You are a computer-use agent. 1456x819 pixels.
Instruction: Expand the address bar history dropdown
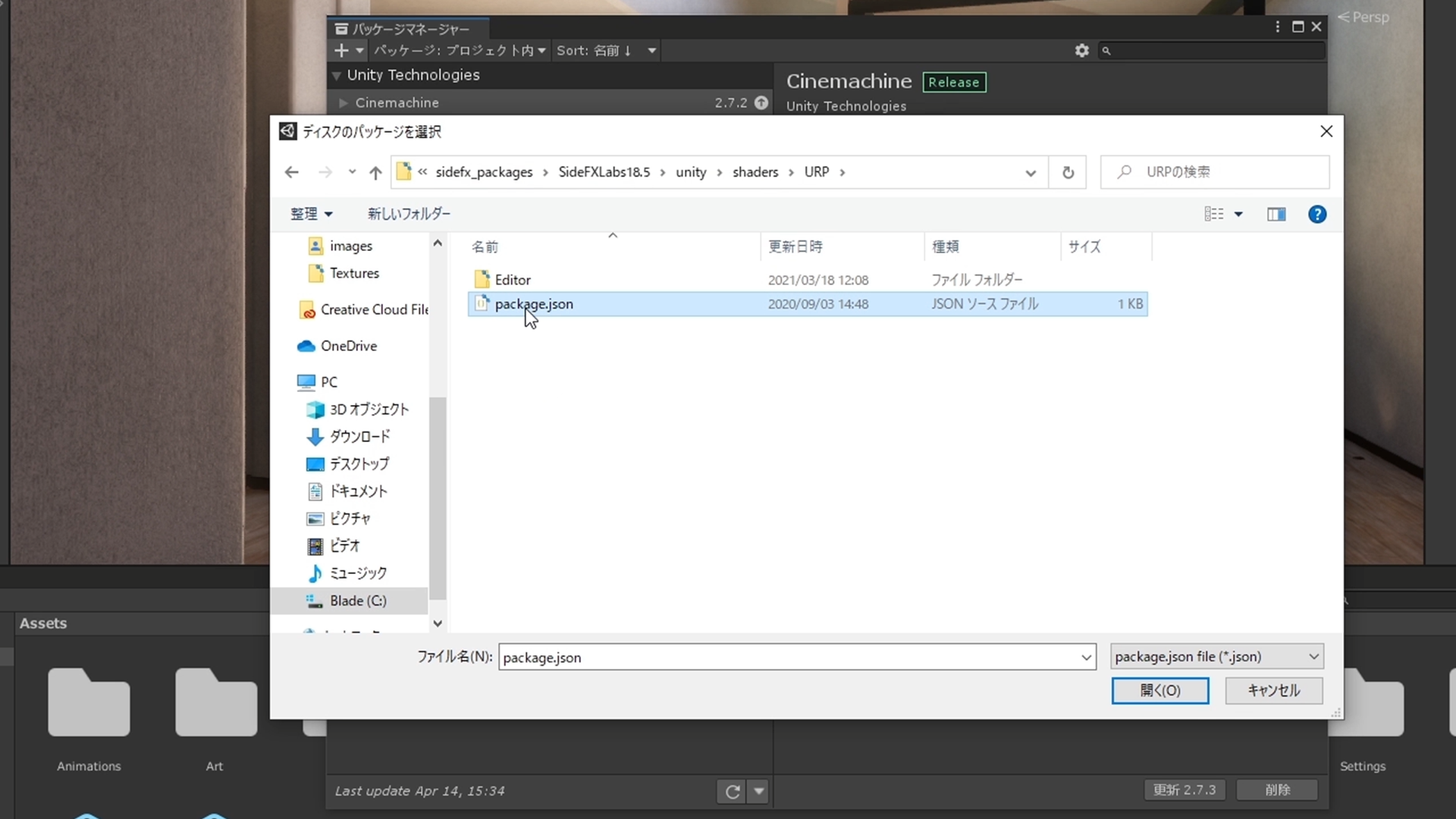1030,173
